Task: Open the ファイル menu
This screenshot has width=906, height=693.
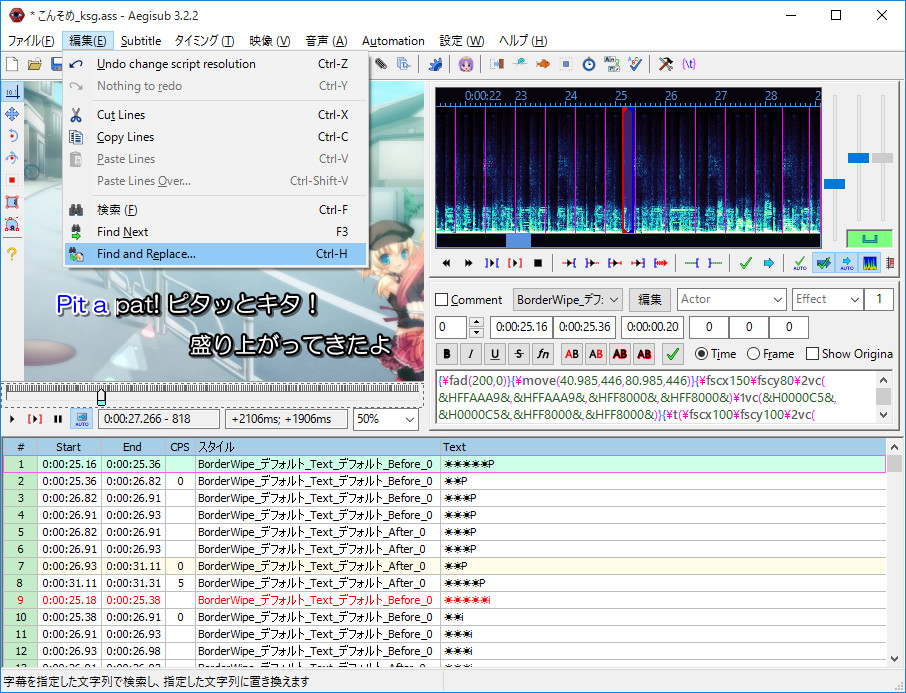Action: pos(31,41)
